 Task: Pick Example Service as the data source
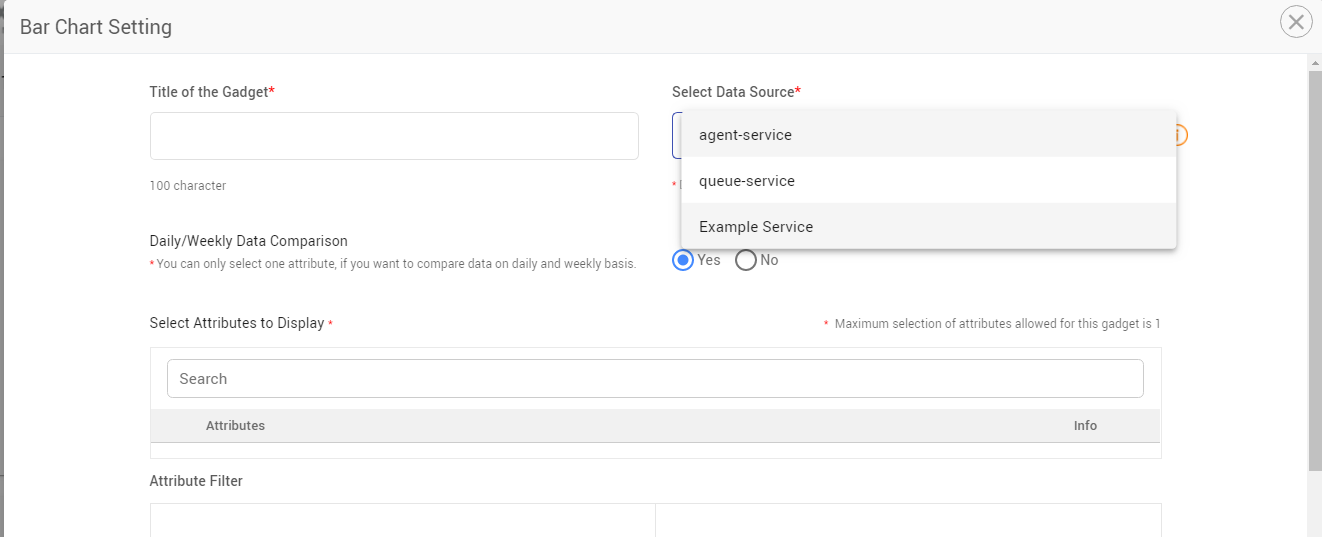click(x=756, y=227)
